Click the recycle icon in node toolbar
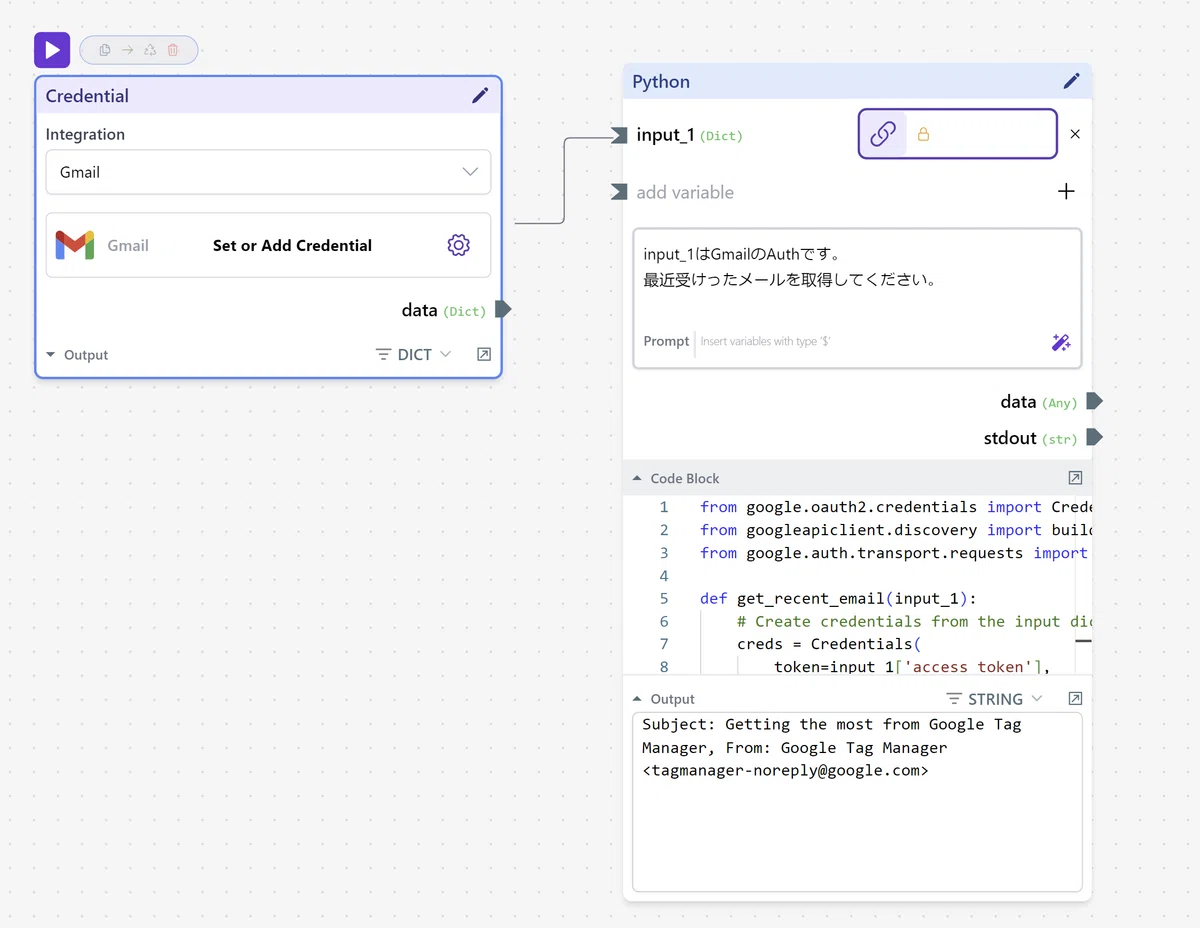This screenshot has width=1200, height=928. point(150,50)
